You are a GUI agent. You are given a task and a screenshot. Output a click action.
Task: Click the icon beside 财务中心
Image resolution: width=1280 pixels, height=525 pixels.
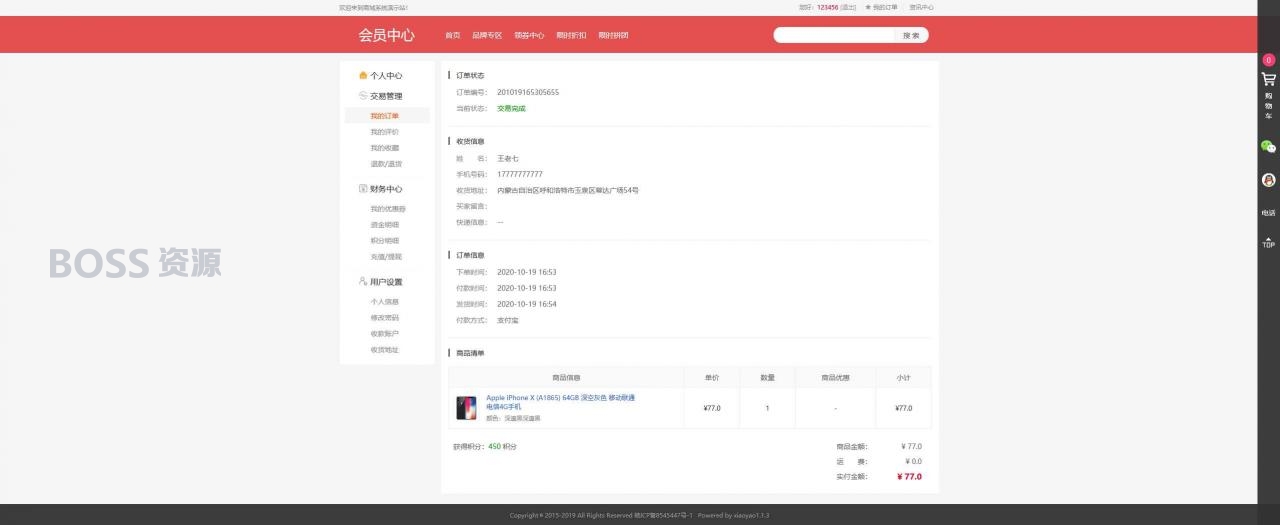pos(363,188)
